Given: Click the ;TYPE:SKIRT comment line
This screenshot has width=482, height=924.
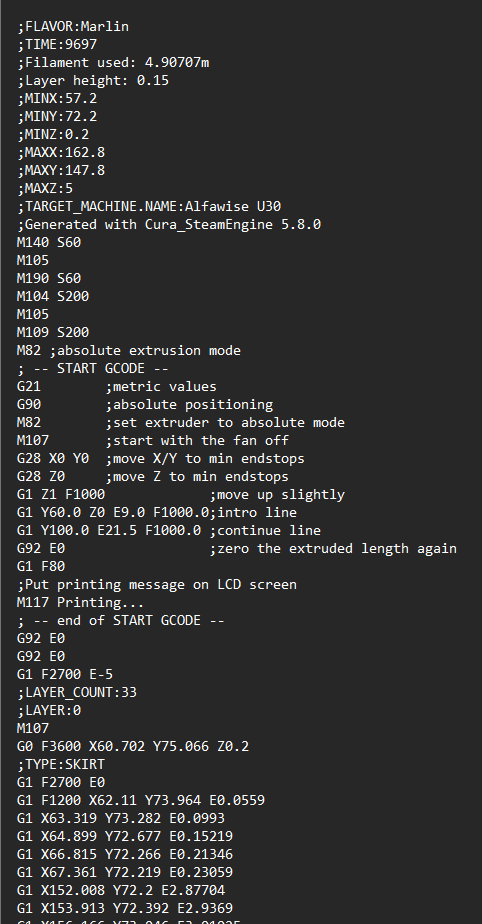Looking at the screenshot, I should point(61,764).
